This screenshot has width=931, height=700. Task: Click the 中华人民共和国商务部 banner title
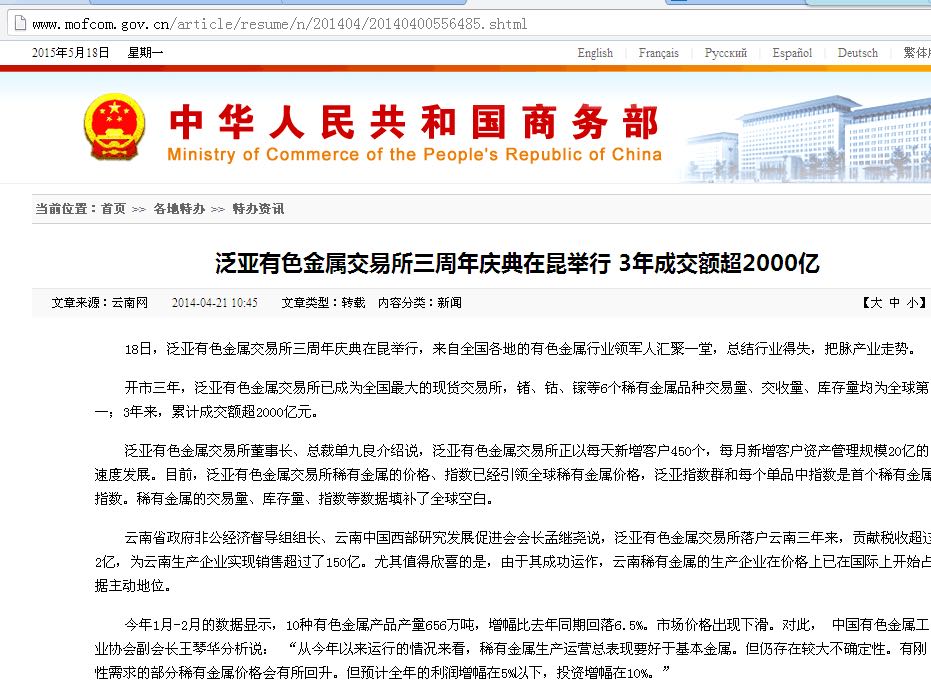click(x=414, y=122)
